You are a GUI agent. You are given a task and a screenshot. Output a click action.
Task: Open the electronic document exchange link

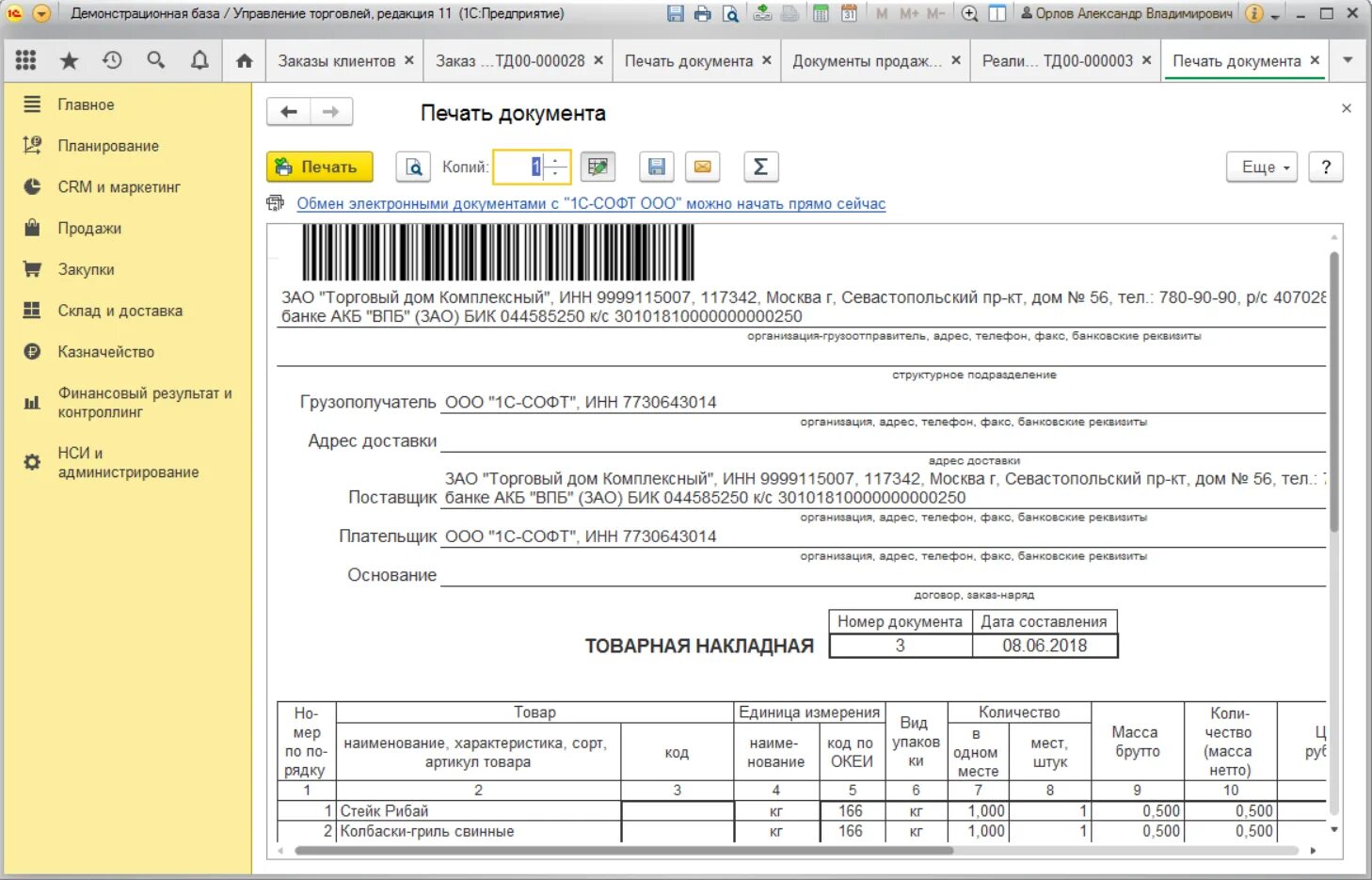(x=591, y=203)
